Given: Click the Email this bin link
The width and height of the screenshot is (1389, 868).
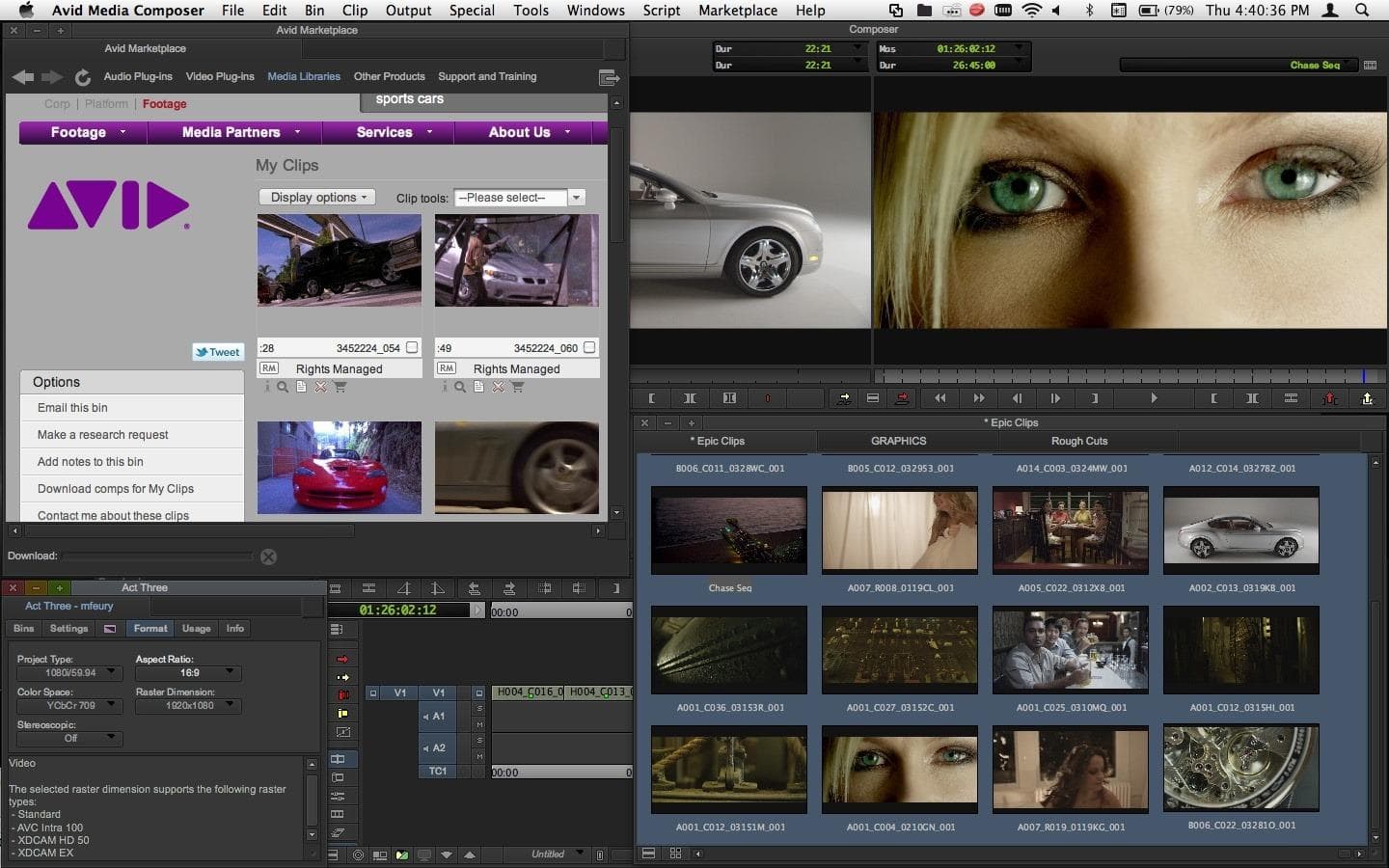Looking at the screenshot, I should pyautogui.click(x=72, y=408).
